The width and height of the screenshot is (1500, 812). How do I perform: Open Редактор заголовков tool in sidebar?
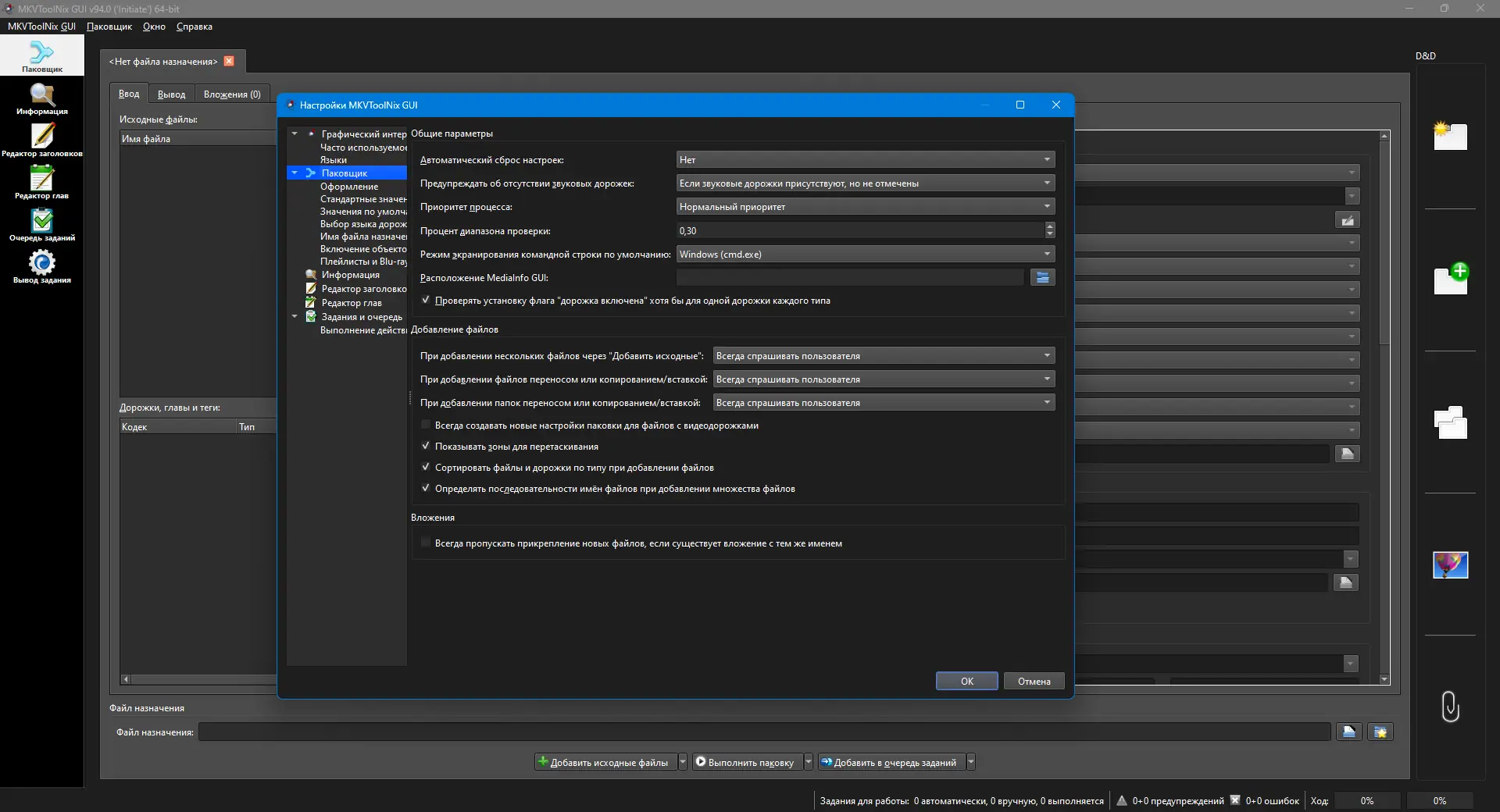click(42, 141)
